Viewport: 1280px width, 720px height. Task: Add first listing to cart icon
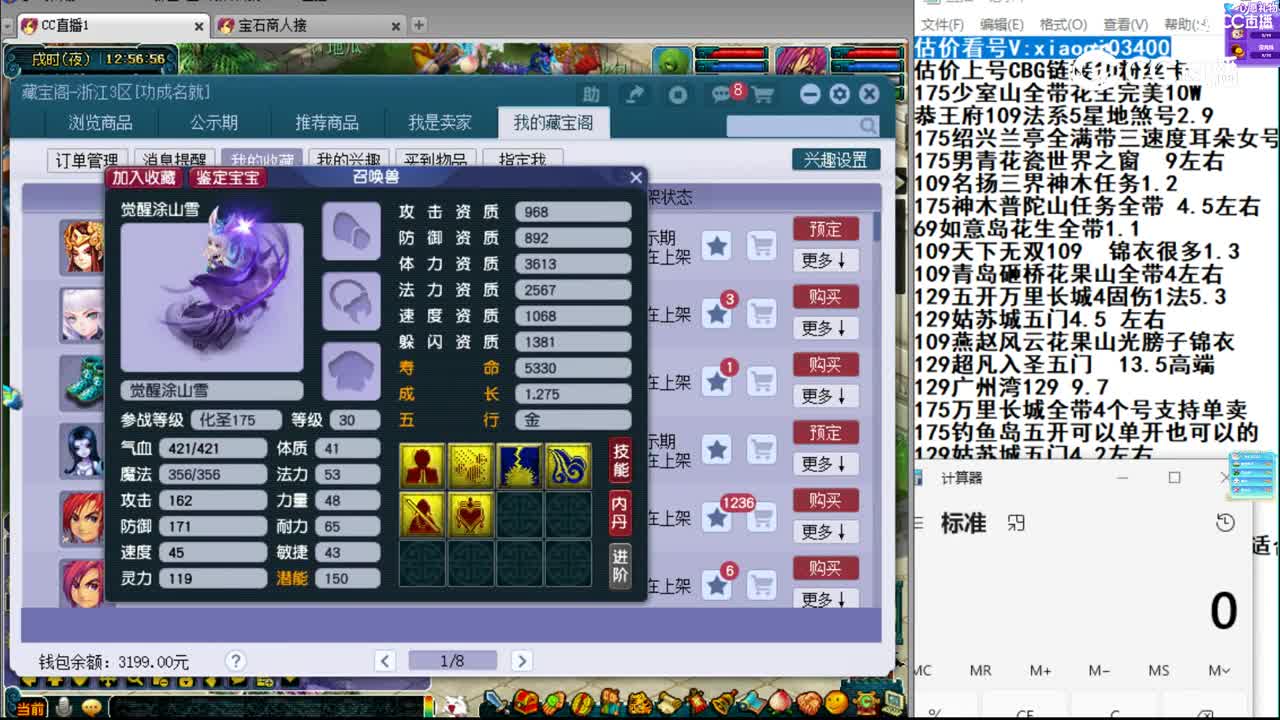coord(762,245)
